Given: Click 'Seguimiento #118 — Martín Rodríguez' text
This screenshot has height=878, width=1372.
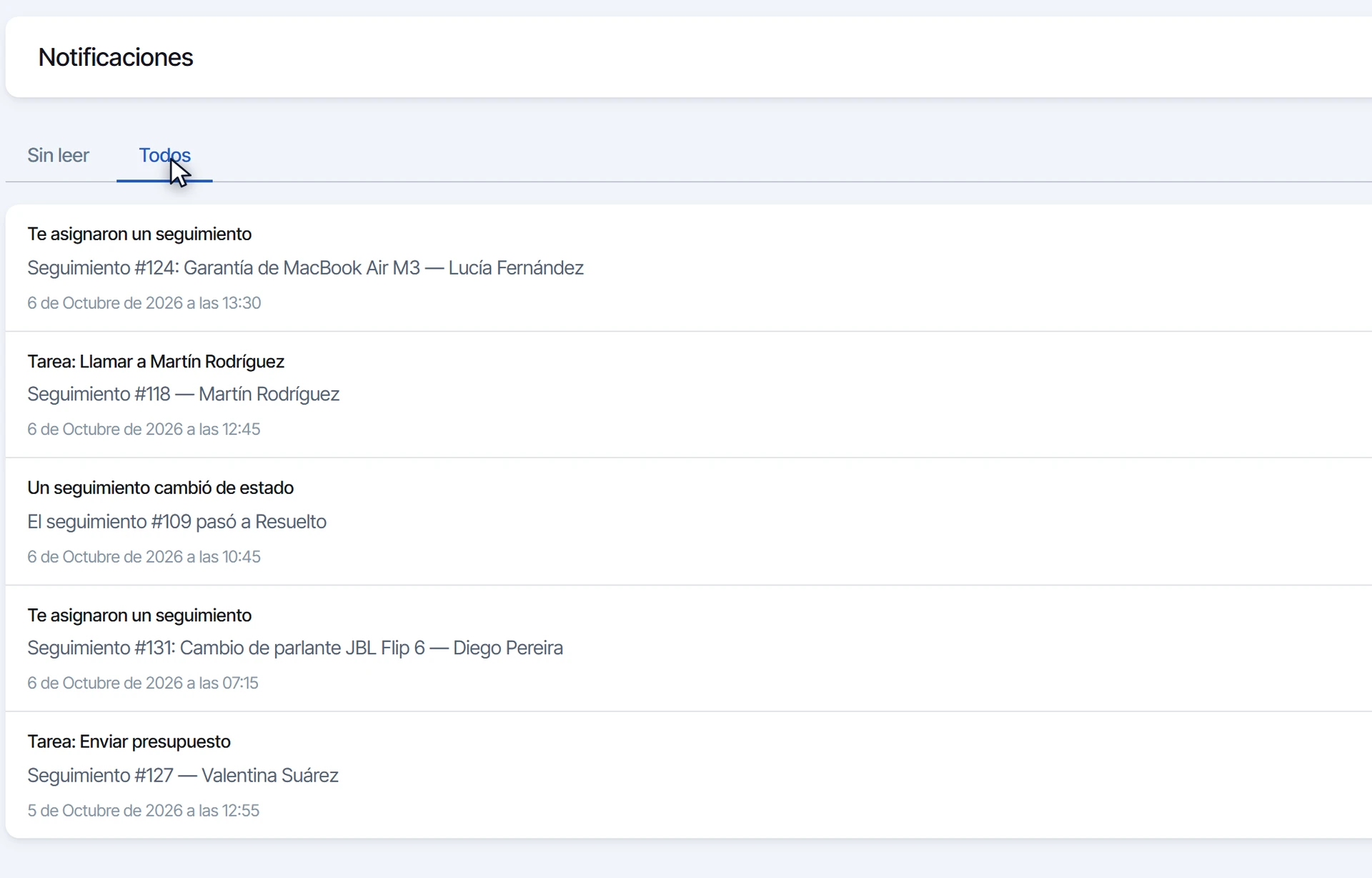Looking at the screenshot, I should (x=184, y=395).
